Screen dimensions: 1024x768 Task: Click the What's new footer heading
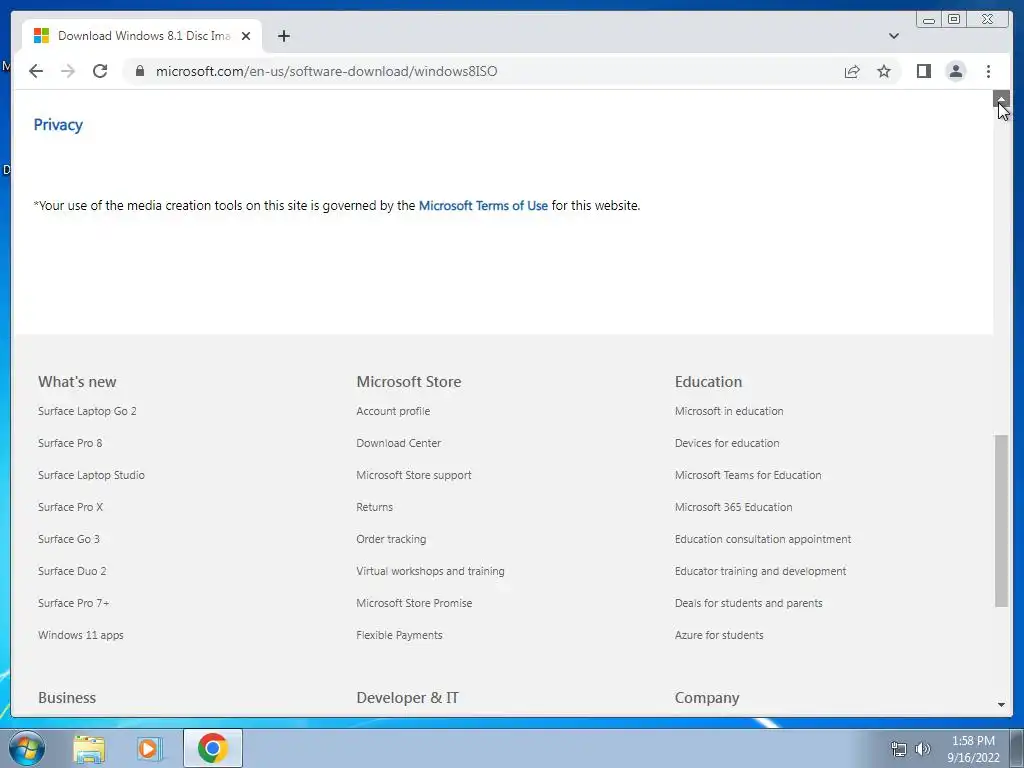tap(77, 381)
